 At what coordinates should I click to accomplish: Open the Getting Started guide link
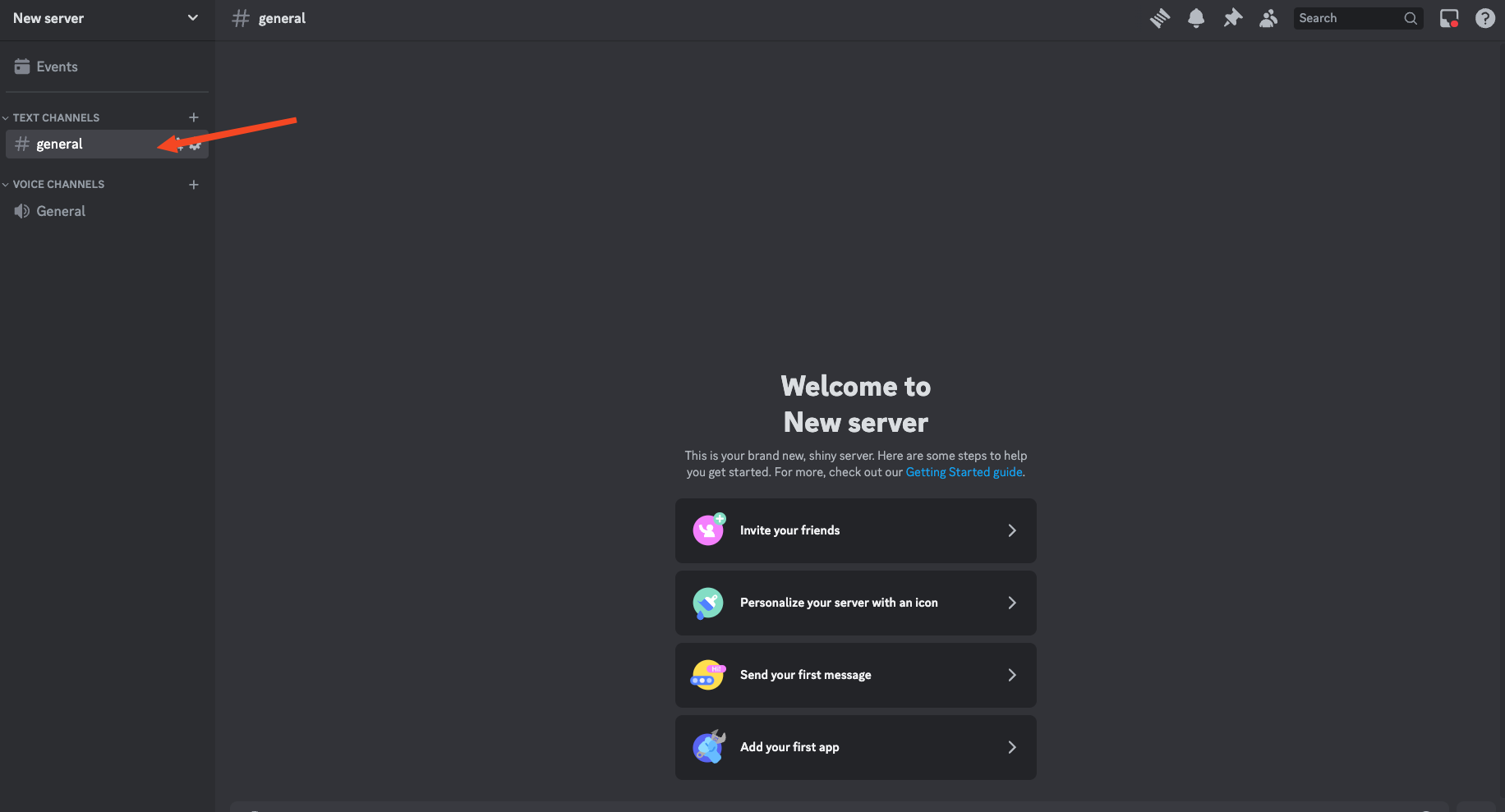(x=964, y=472)
